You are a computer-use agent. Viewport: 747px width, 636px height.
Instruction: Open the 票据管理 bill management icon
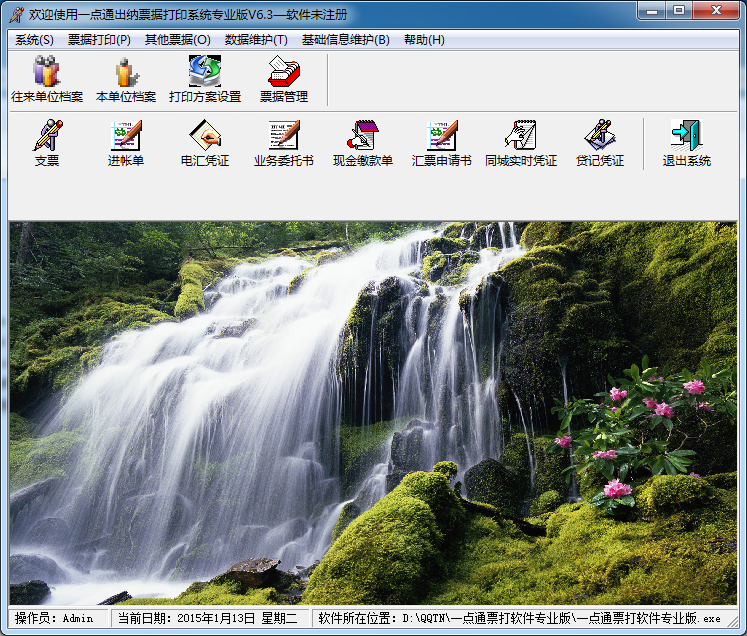(x=284, y=78)
